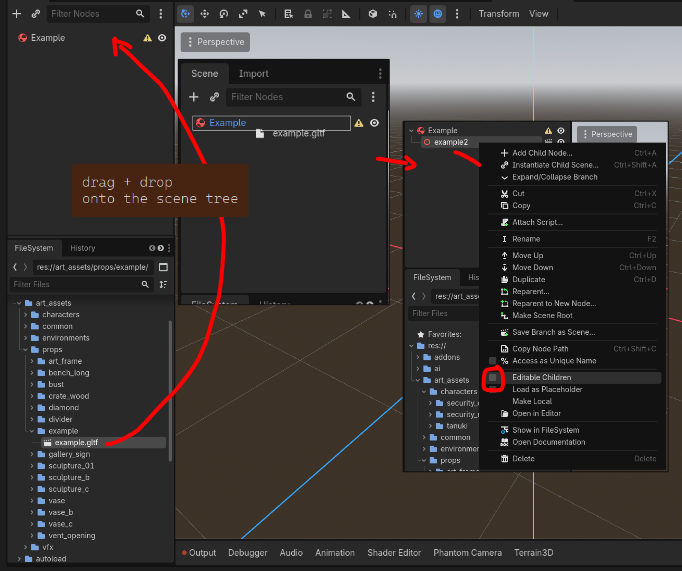Viewport: 682px width, 571px height.
Task: Click the split mode icon beside the FileSystem path
Action: pyautogui.click(x=163, y=267)
